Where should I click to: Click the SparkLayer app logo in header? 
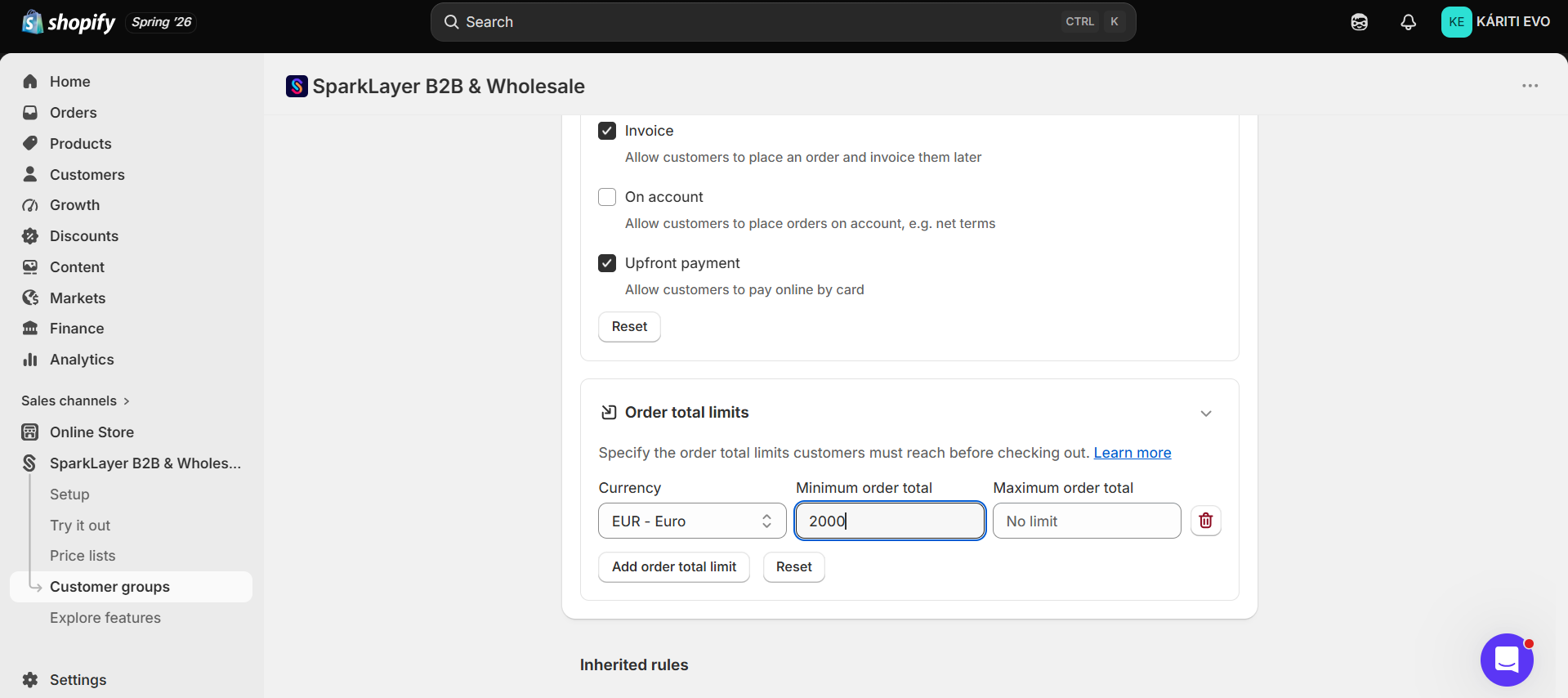coord(297,86)
